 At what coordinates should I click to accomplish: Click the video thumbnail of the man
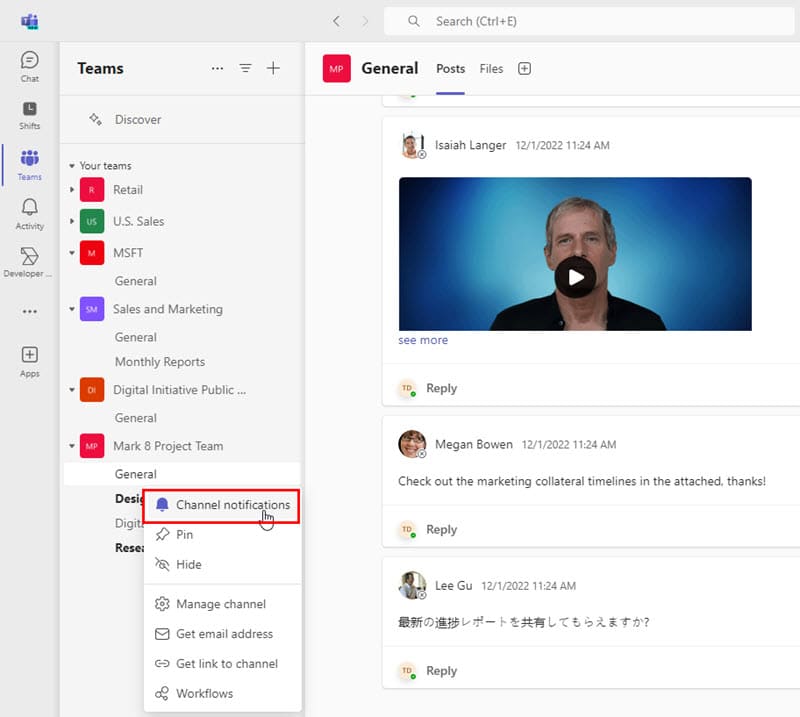pyautogui.click(x=575, y=254)
